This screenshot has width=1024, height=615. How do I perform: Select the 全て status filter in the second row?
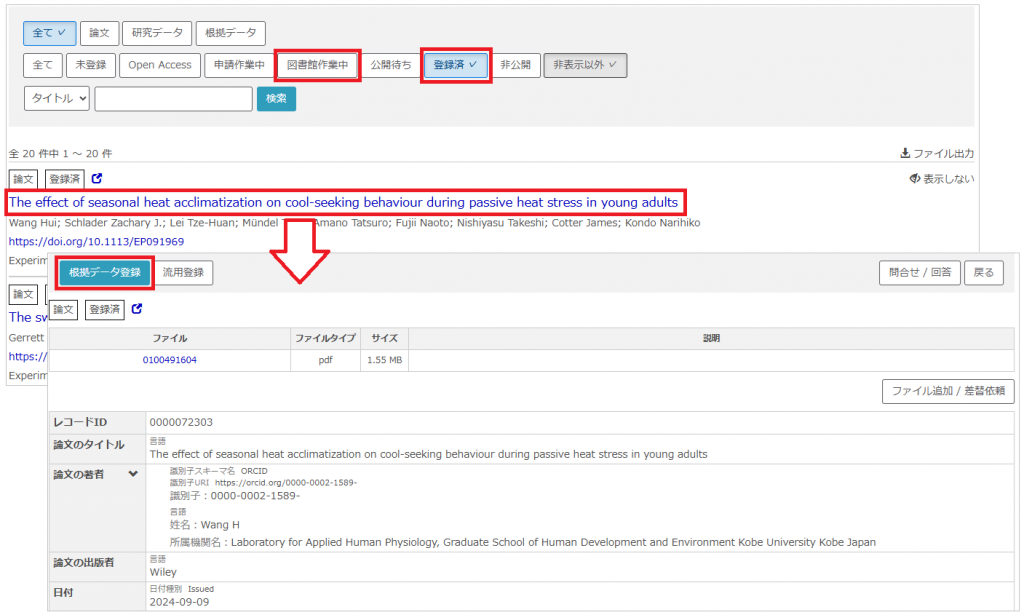point(43,65)
